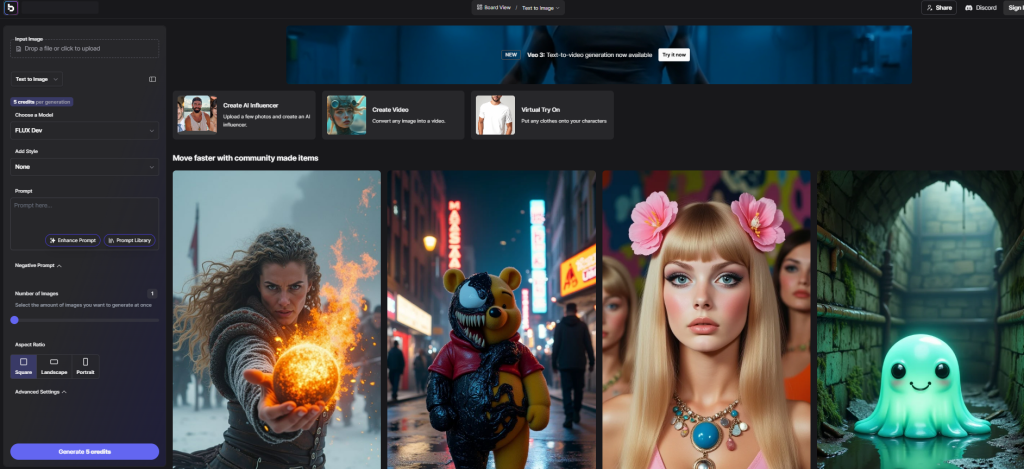Open the Create AI Influencer card
1024x469 pixels.
tap(244, 115)
